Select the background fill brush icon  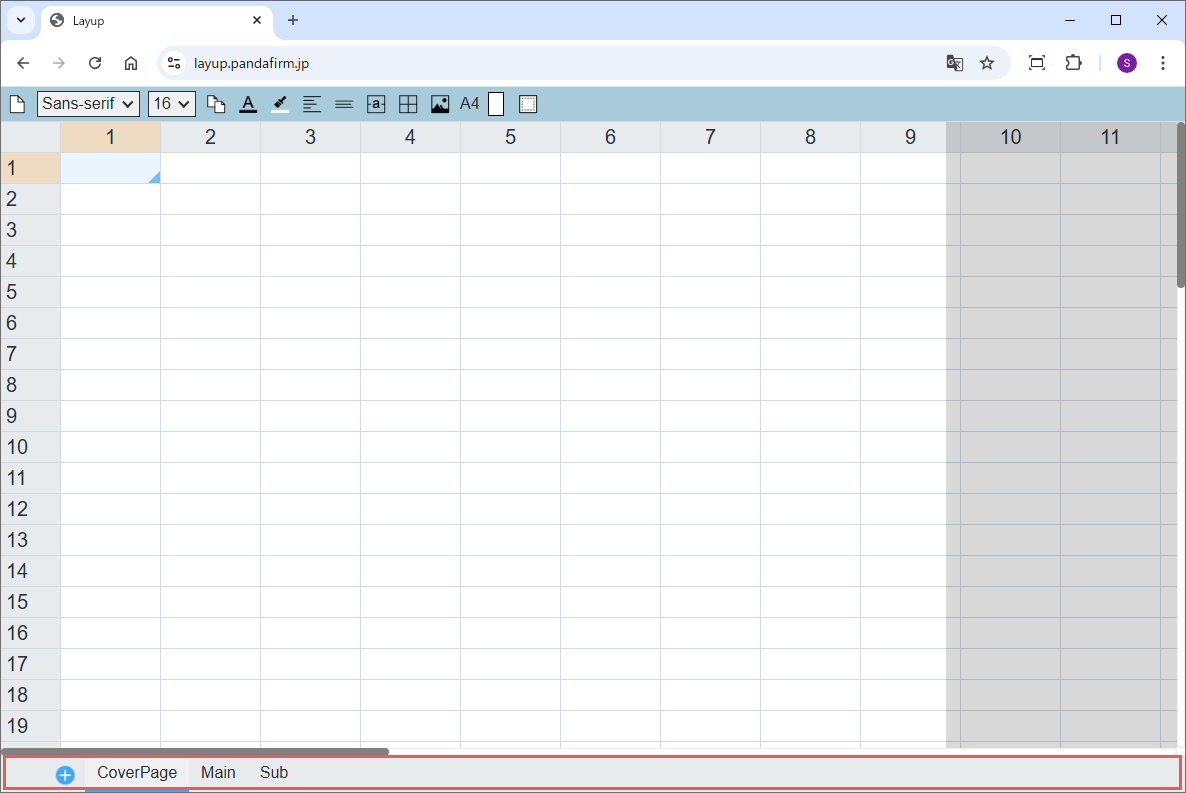pos(280,104)
